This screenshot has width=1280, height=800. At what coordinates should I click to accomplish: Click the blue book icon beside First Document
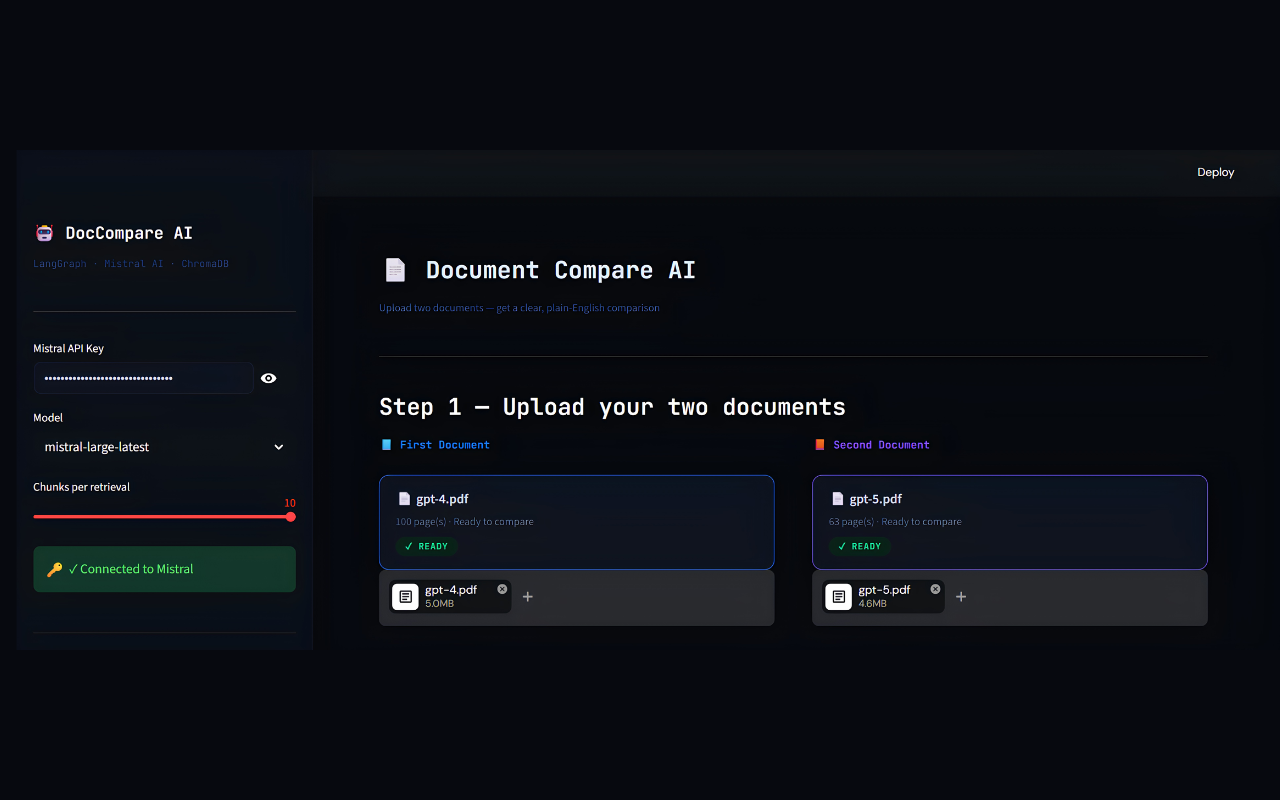387,445
